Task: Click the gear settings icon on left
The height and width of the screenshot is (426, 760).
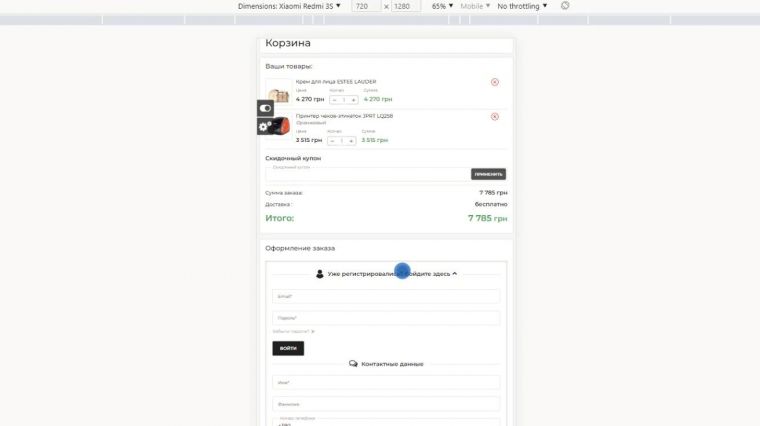Action: pos(264,127)
